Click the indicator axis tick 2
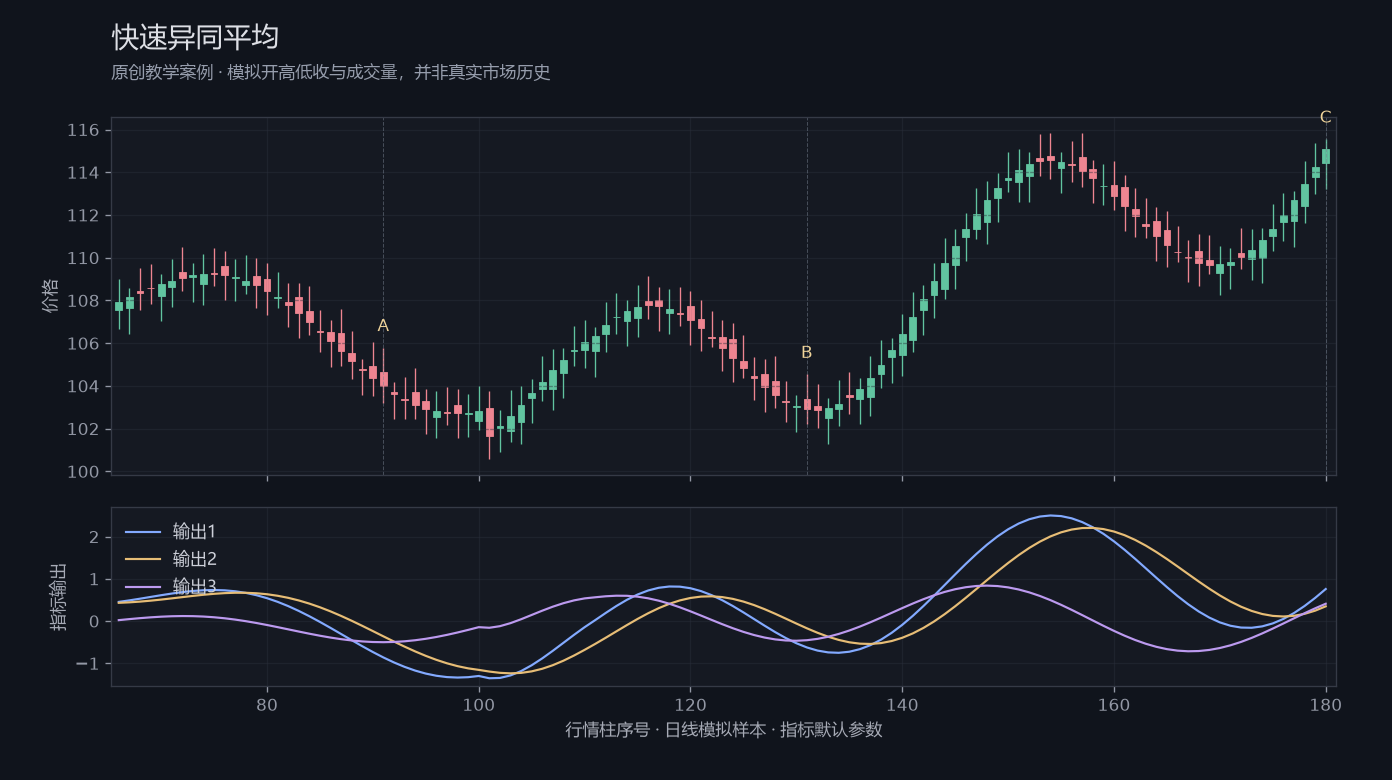 [x=93, y=538]
